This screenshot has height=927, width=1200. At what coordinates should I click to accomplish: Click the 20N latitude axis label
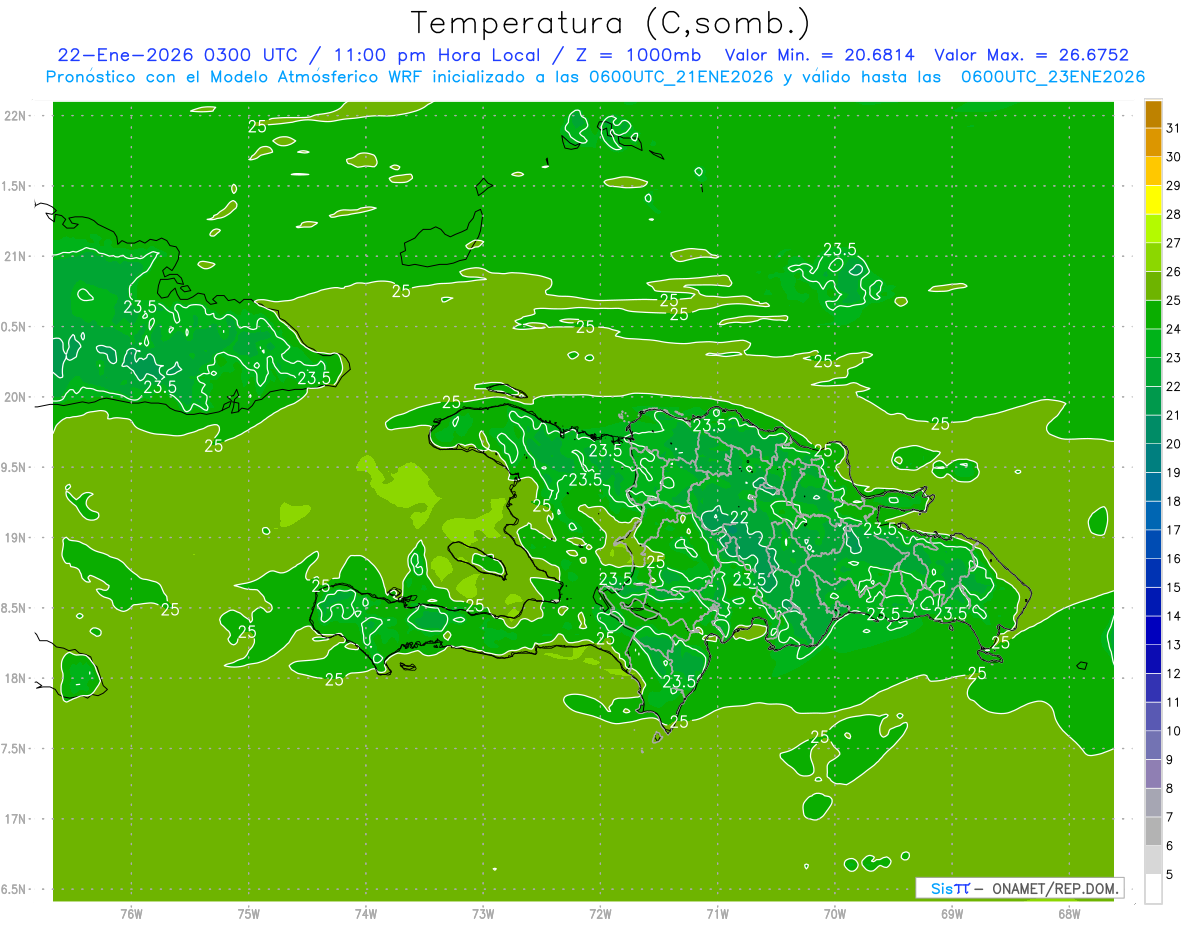tap(14, 397)
